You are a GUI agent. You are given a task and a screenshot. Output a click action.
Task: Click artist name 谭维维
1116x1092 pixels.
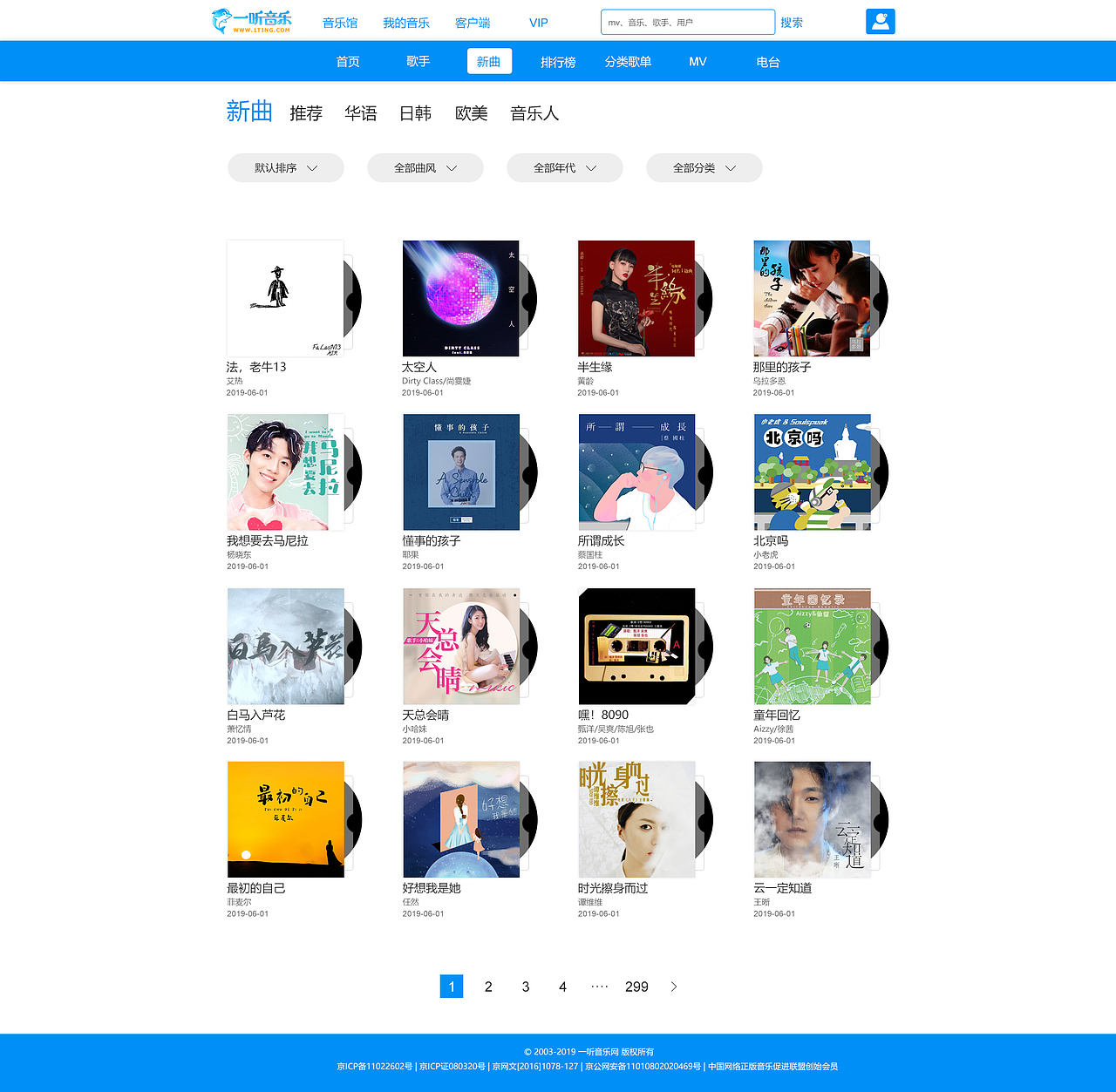[x=590, y=902]
